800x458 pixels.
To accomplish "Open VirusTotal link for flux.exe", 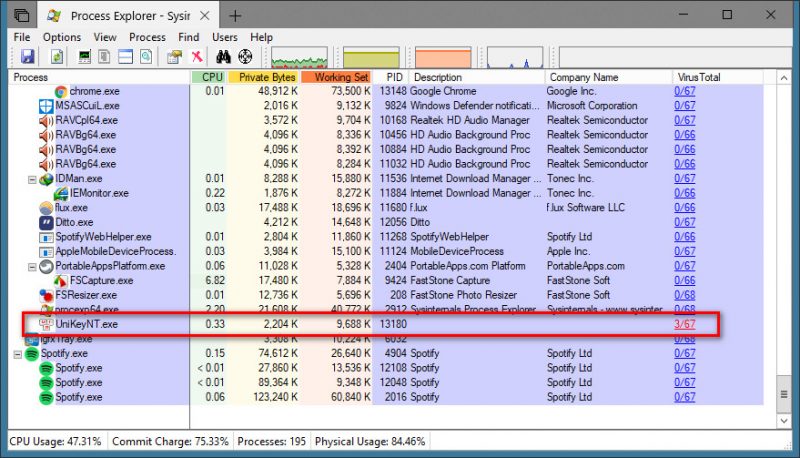I will click(x=684, y=208).
